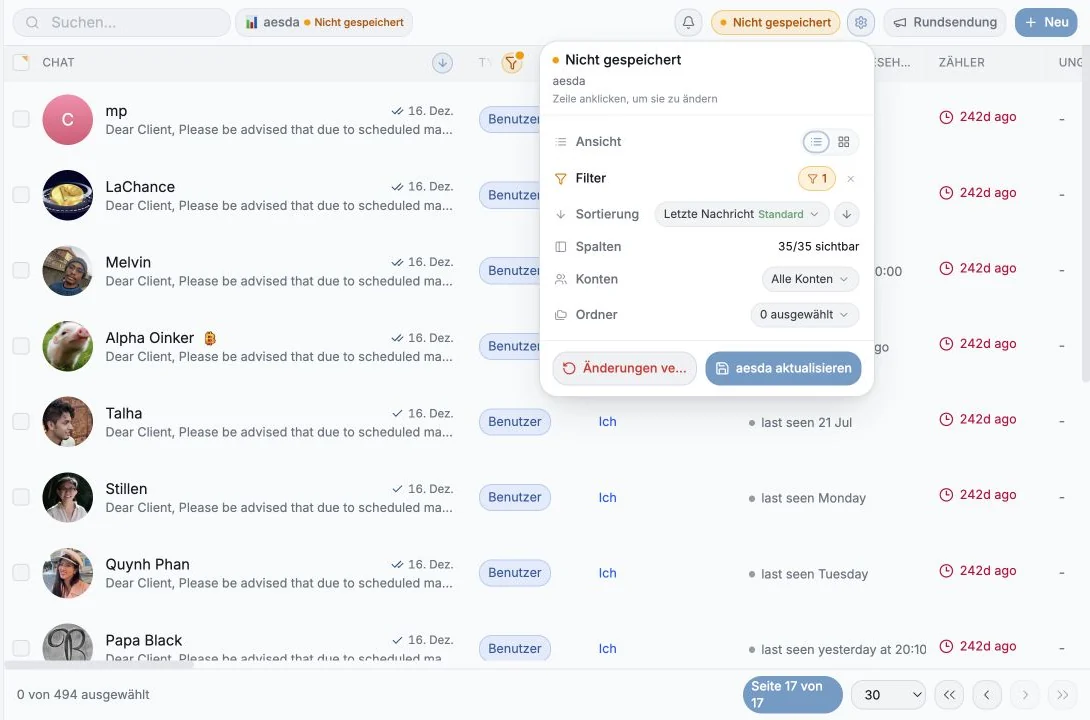Click Ich link in Papa Black row
This screenshot has width=1090, height=720.
pos(608,648)
